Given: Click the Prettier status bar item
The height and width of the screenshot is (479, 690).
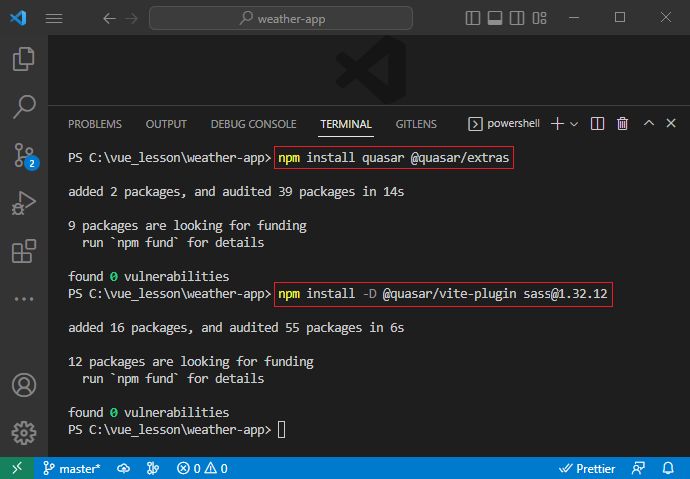Looking at the screenshot, I should pos(587,468).
